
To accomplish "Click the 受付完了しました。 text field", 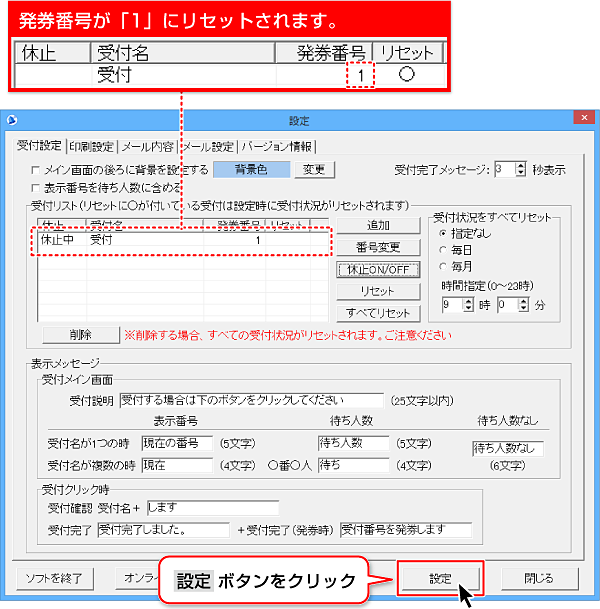I will pyautogui.click(x=163, y=530).
